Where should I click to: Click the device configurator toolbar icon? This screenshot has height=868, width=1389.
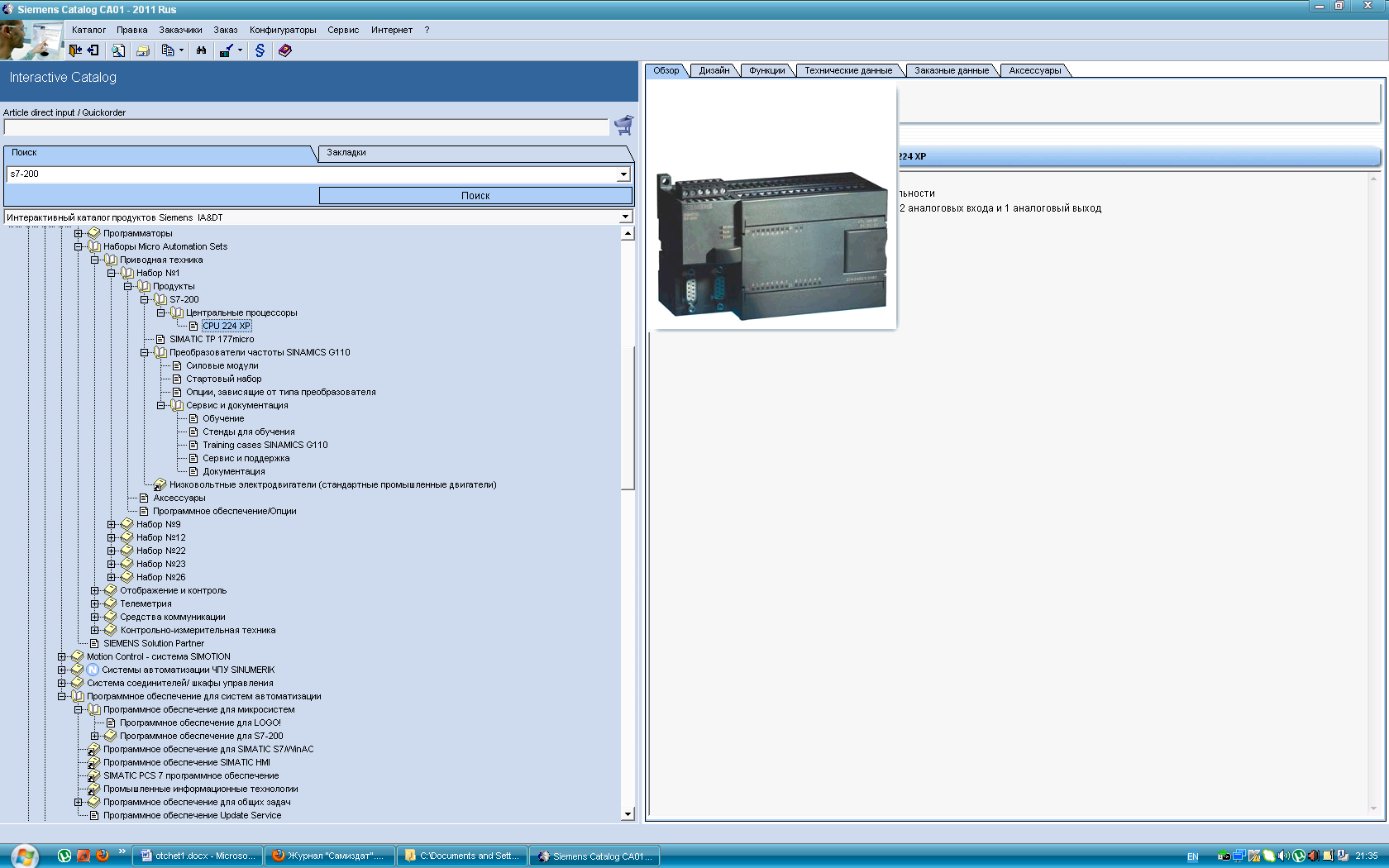click(x=226, y=50)
